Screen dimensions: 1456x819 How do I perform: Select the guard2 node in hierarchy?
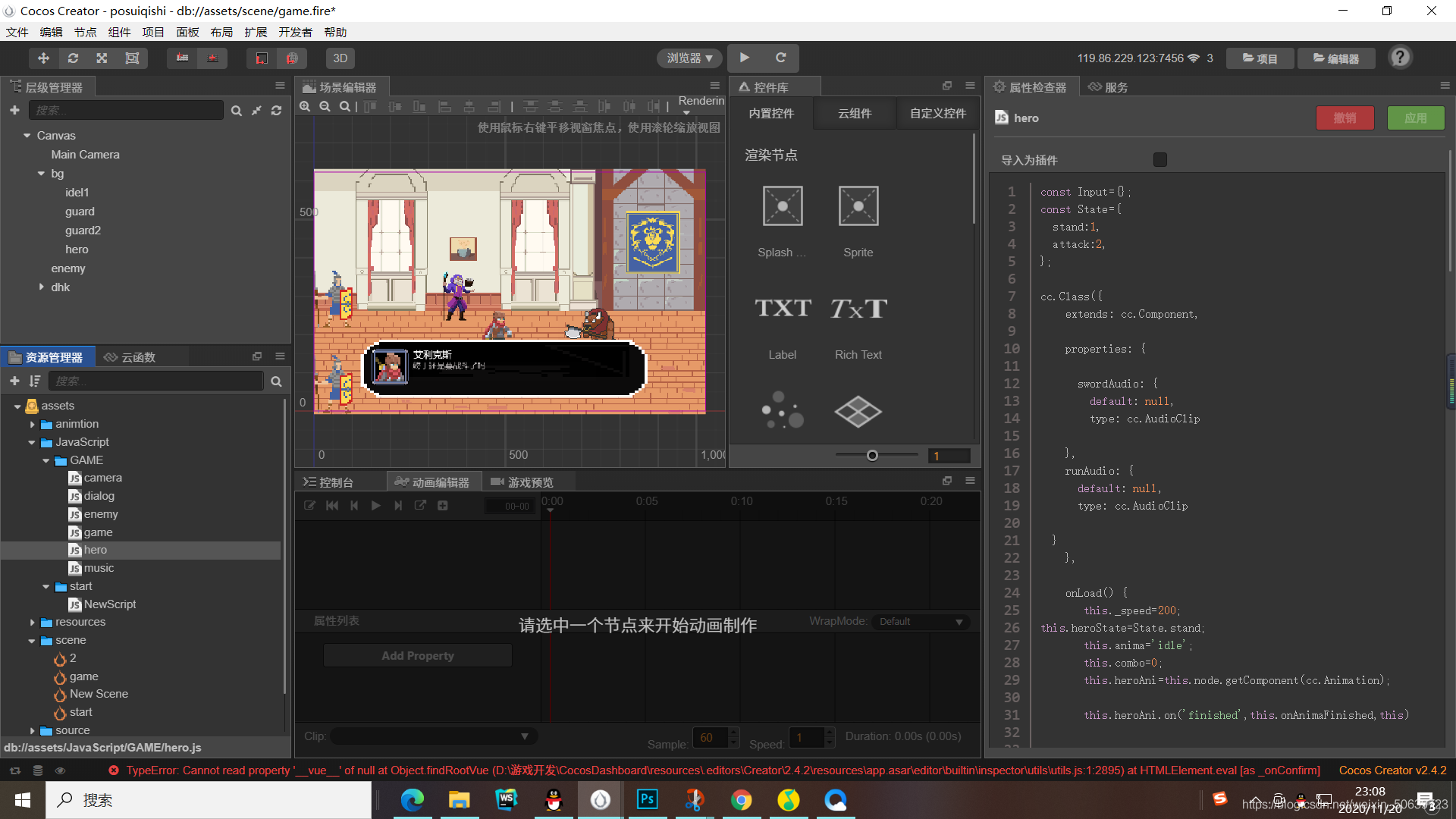point(83,231)
